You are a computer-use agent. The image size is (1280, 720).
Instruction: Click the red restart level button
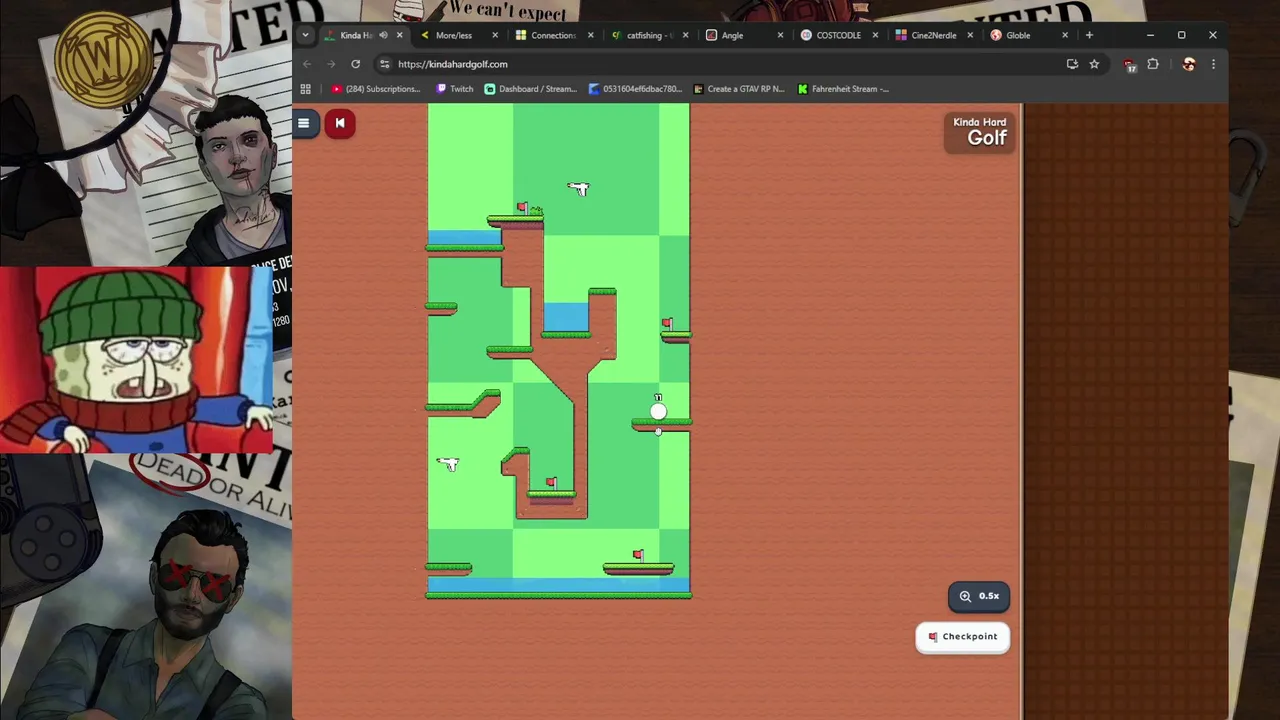340,123
